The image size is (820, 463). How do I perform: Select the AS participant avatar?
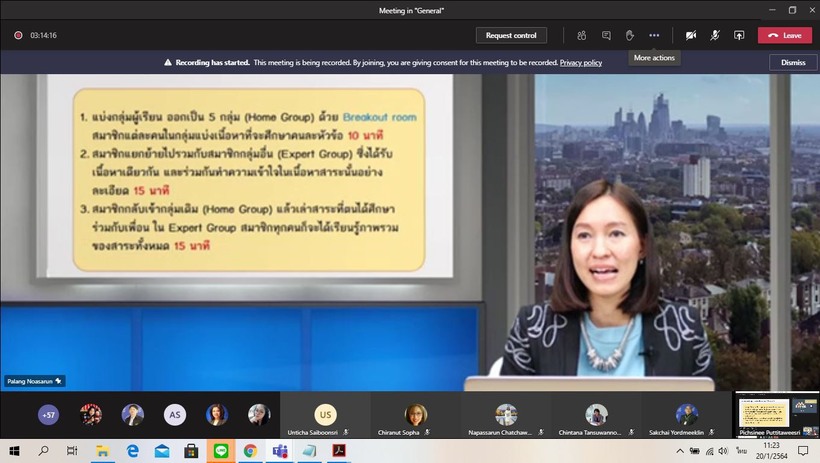[175, 414]
